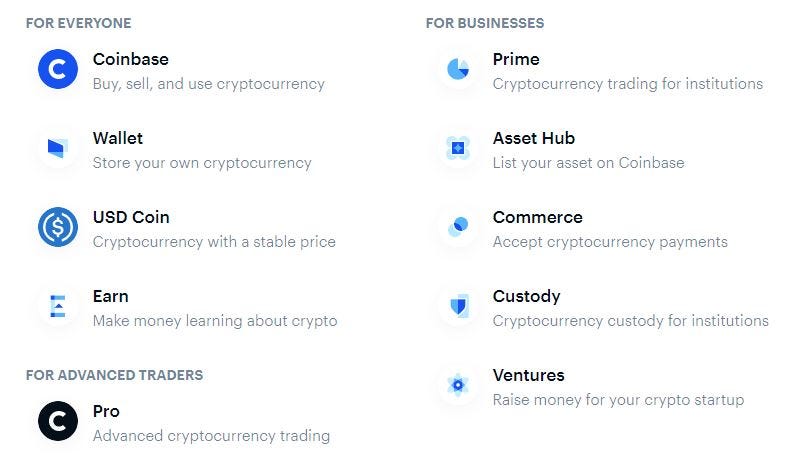Click the Asset Hub icon
This screenshot has height=470, width=792.
click(458, 148)
